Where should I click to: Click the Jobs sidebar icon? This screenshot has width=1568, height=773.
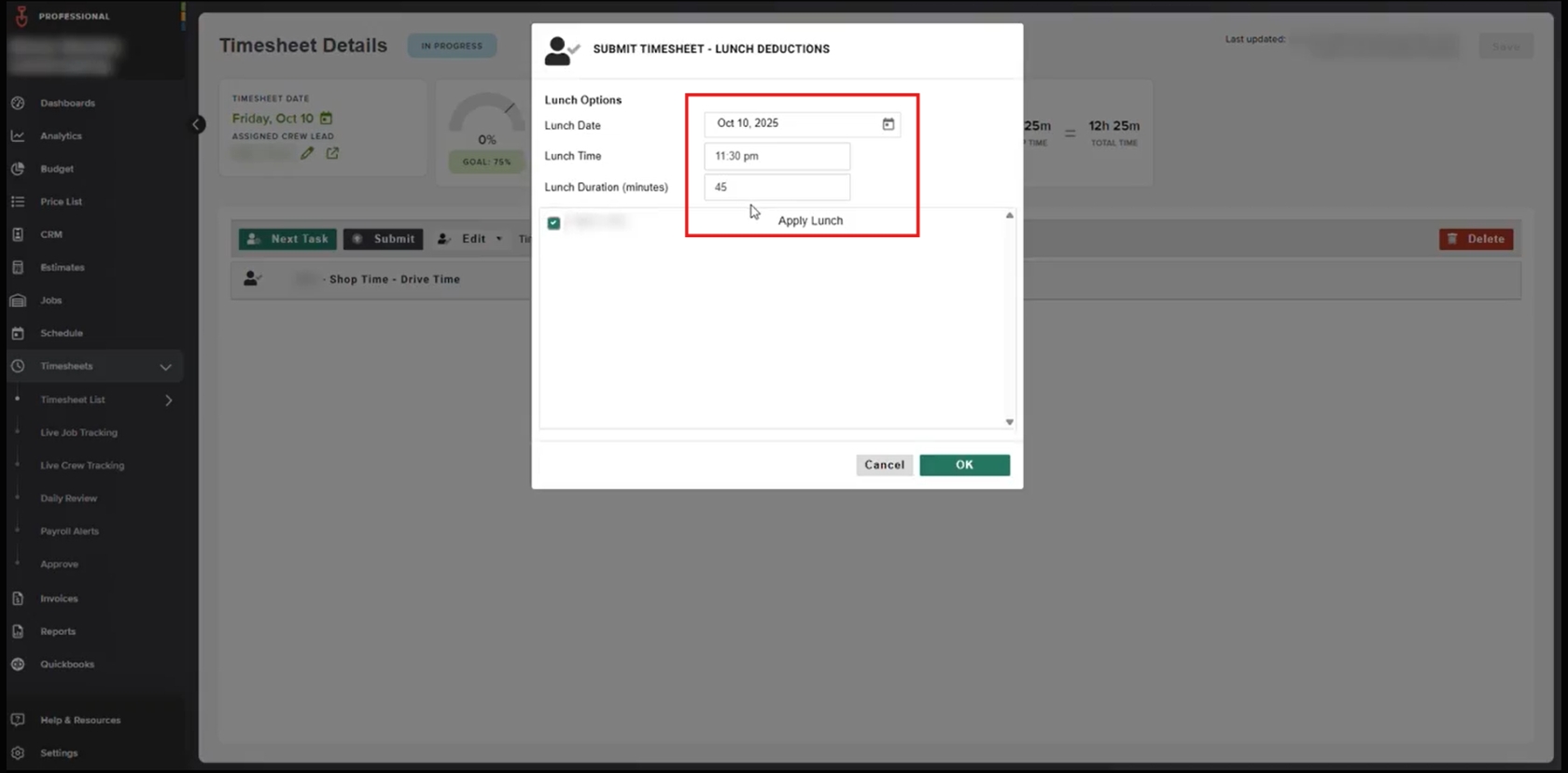18,301
